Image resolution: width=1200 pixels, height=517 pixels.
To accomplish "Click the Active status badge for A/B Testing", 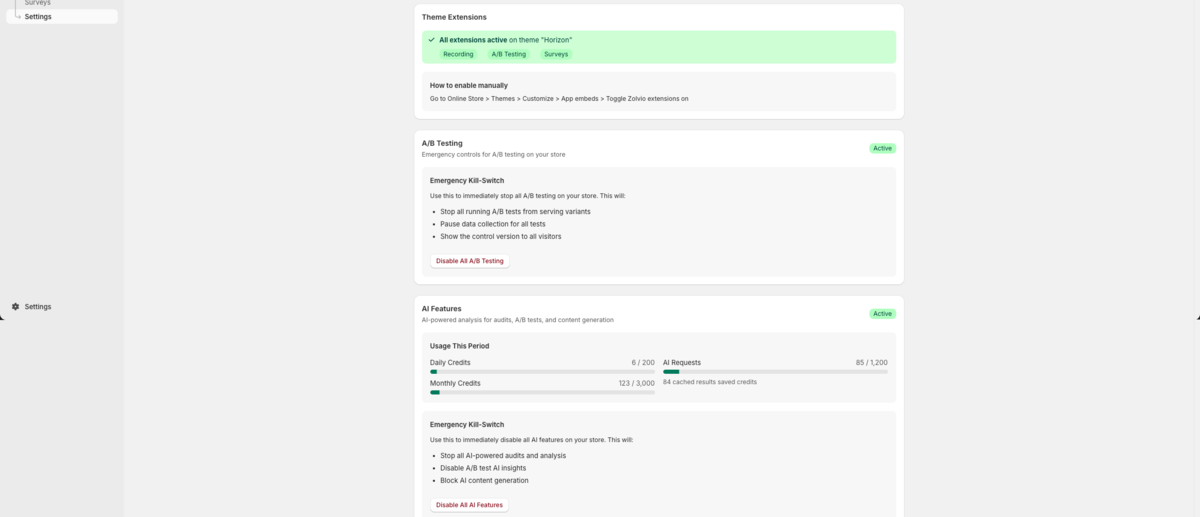I will [x=882, y=148].
